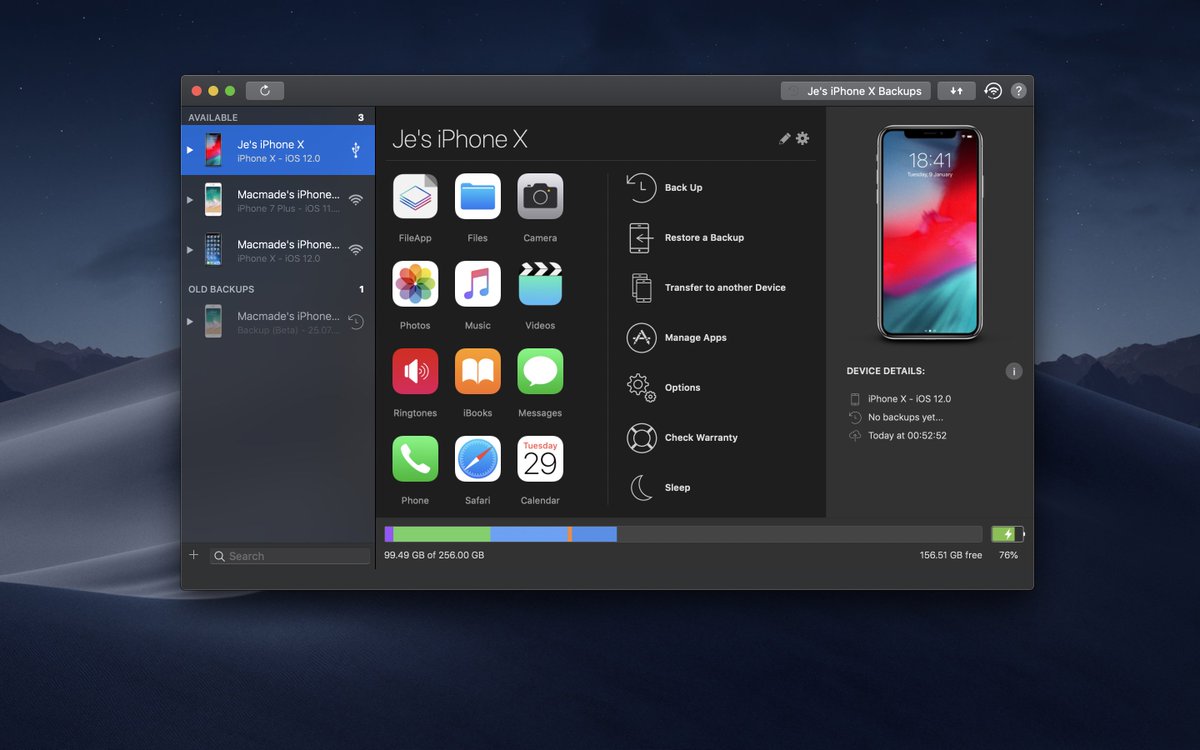This screenshot has width=1200, height=750.
Task: Click Restore a Backup
Action: point(686,238)
